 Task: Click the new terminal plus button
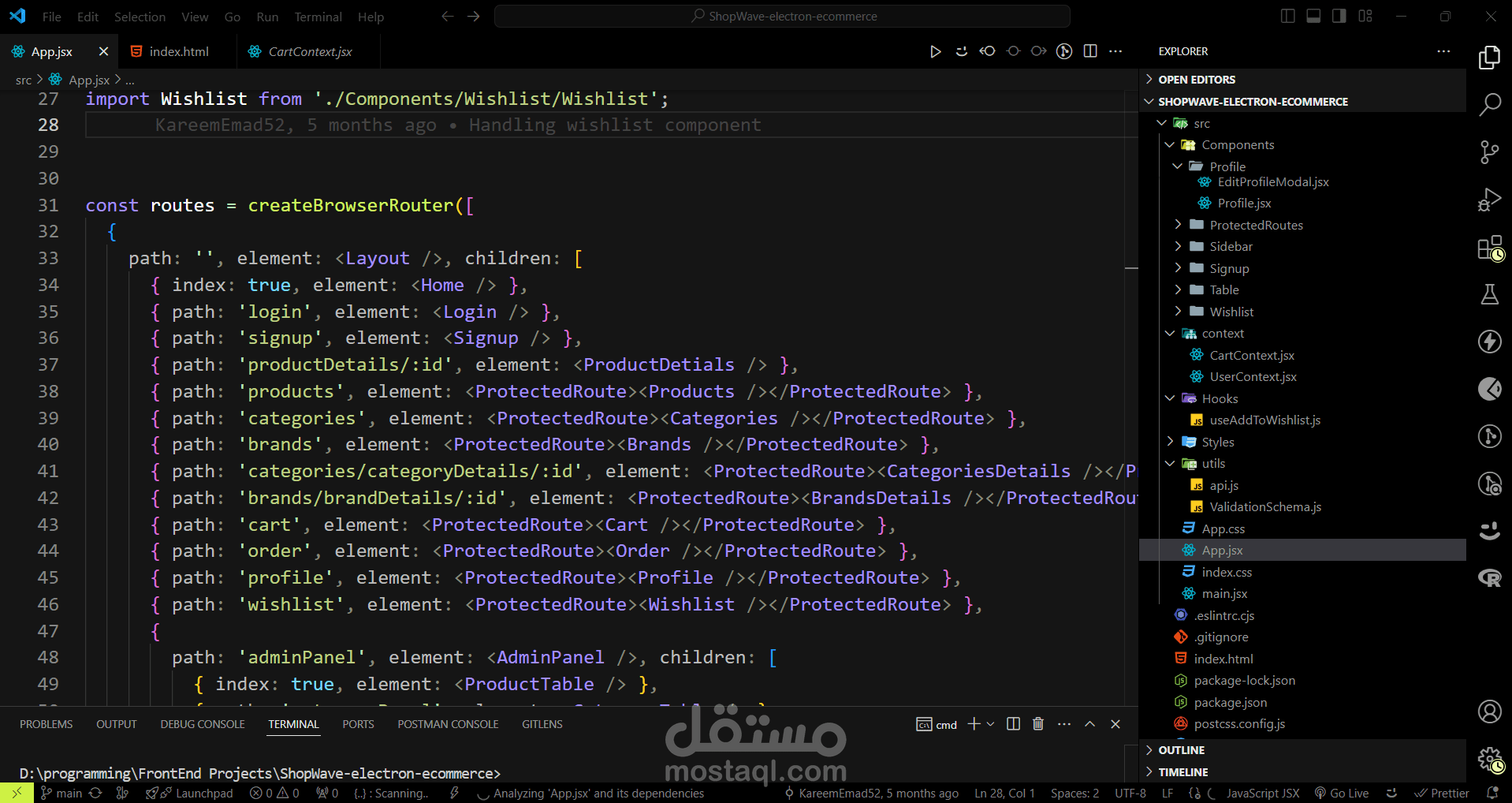click(974, 724)
